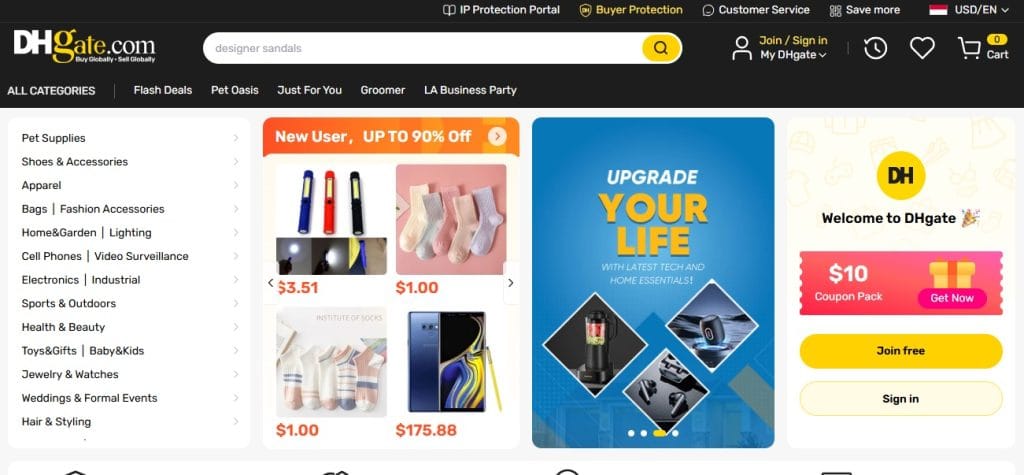Click the Sign in button
Image resolution: width=1024 pixels, height=475 pixels.
click(901, 399)
